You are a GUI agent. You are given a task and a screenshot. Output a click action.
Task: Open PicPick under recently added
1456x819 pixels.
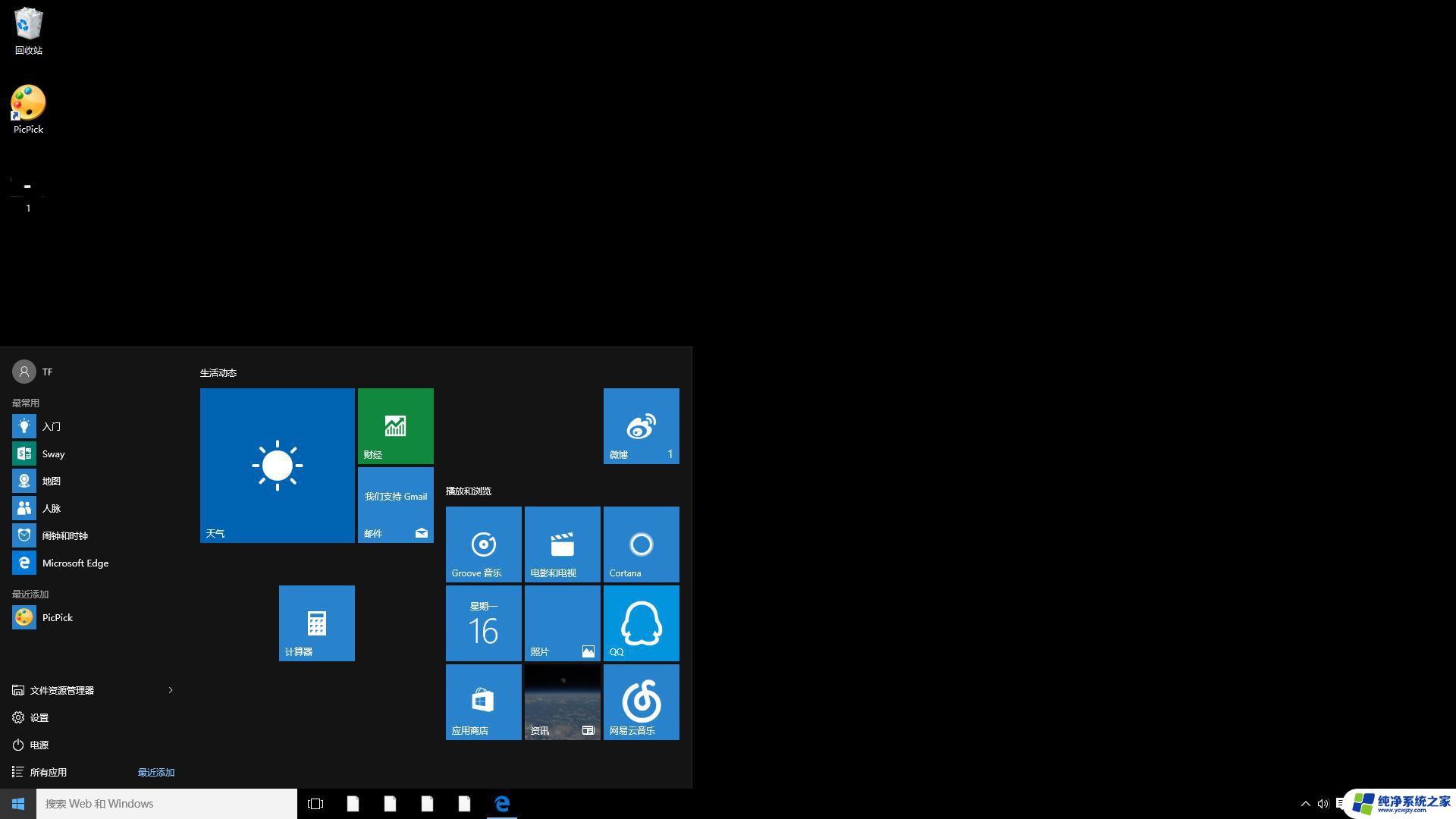coord(94,617)
